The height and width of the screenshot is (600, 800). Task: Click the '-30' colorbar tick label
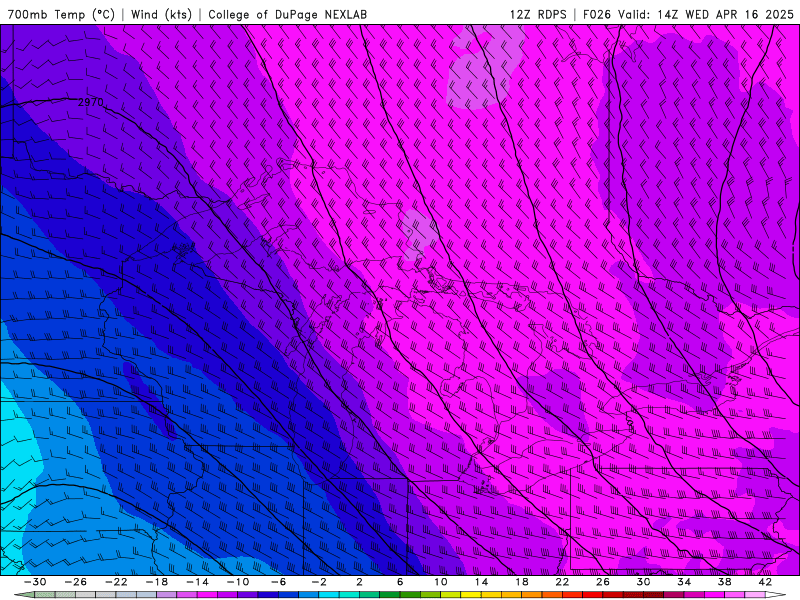coord(35,582)
